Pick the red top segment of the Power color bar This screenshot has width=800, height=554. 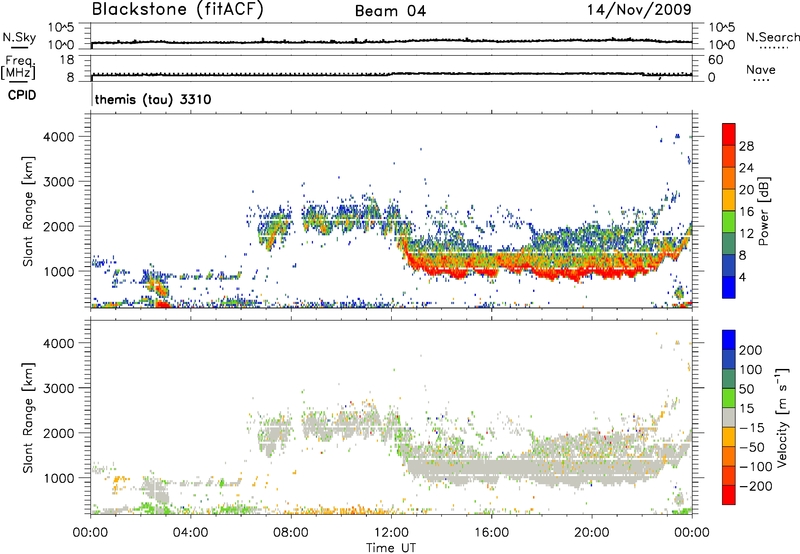729,134
